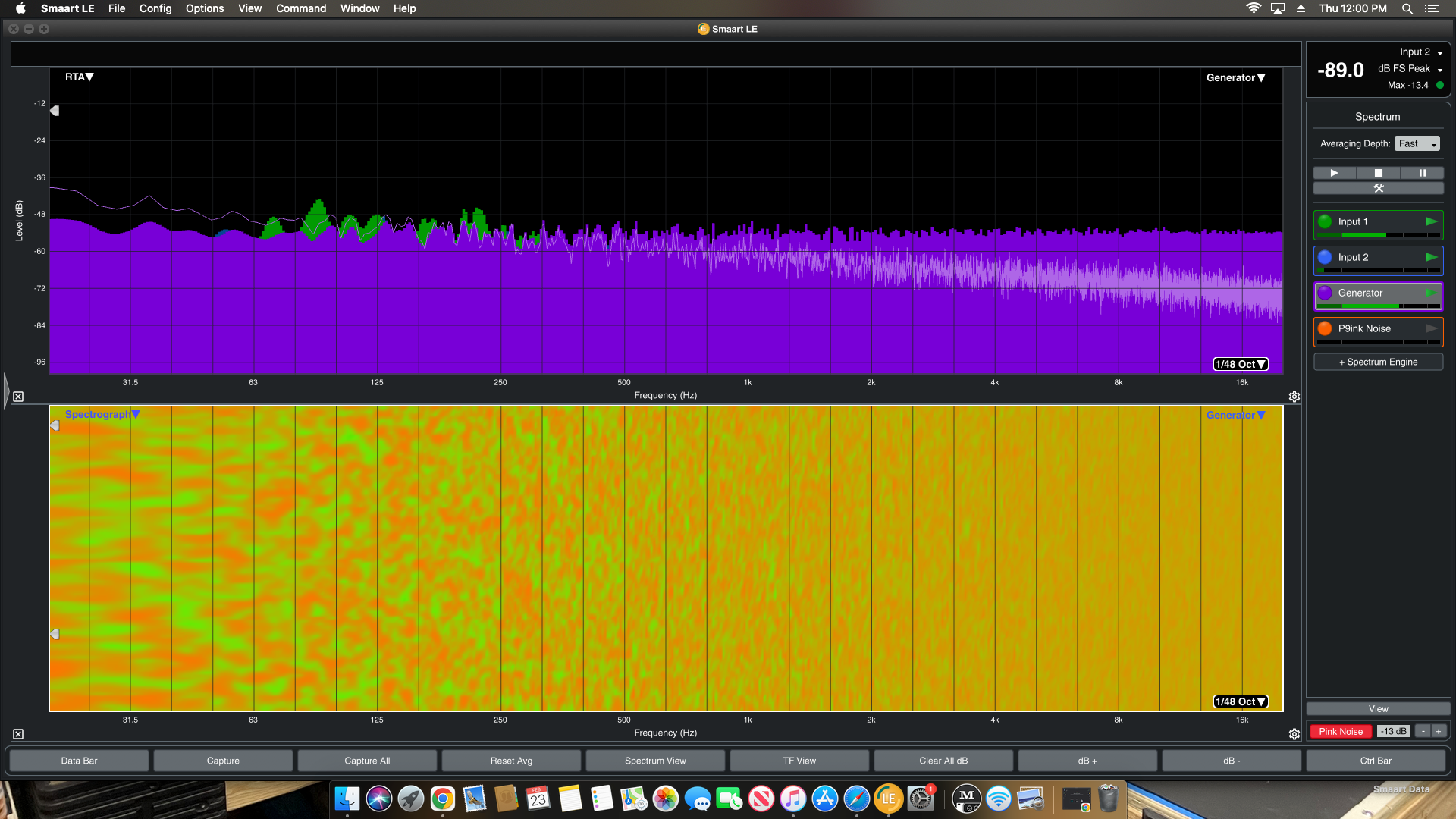Toggle Input 1 engine play arrow
The height and width of the screenshot is (819, 1456).
coord(1431,221)
